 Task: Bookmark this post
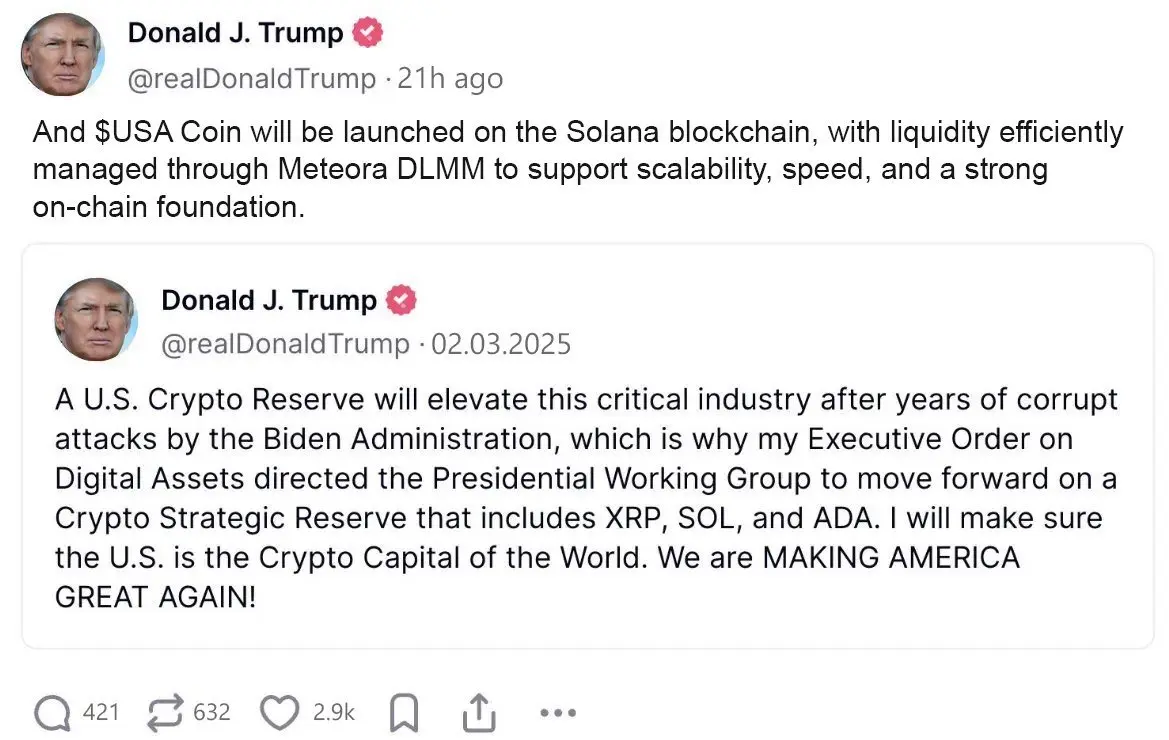point(403,713)
